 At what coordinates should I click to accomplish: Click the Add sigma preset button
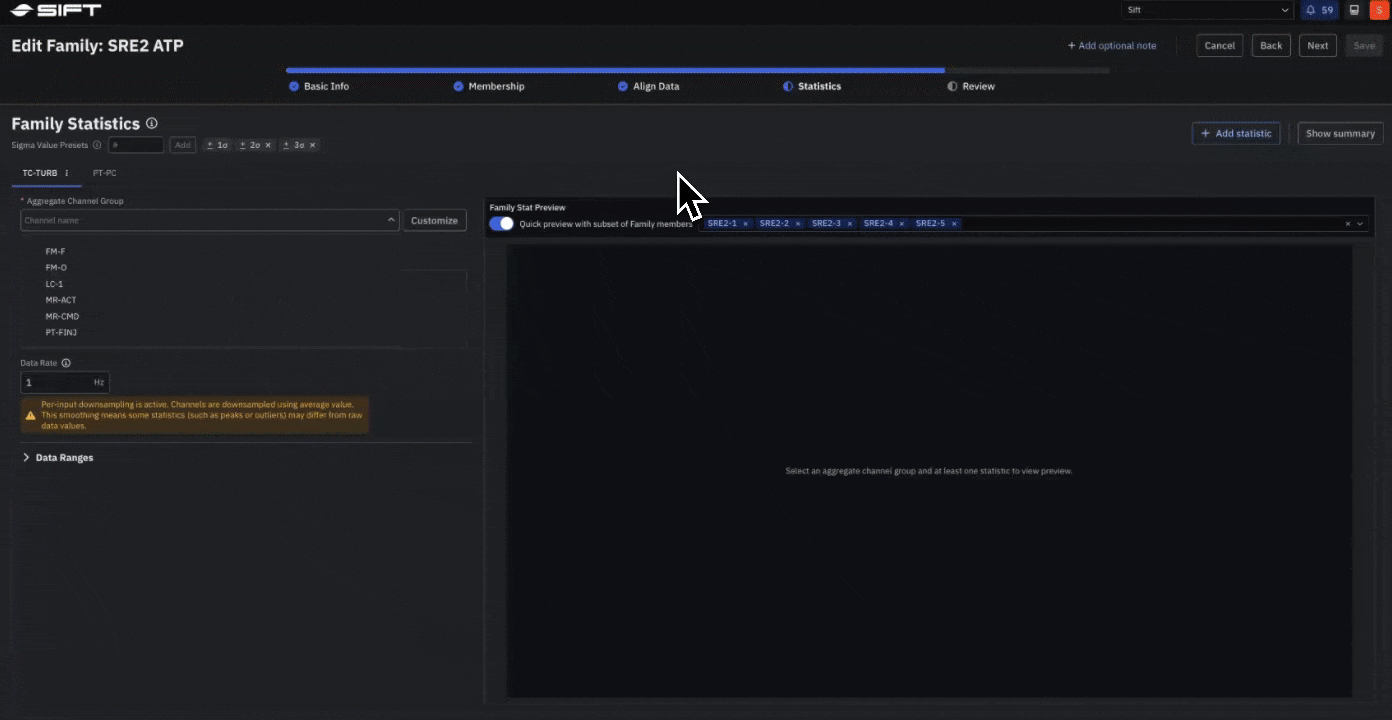(182, 145)
